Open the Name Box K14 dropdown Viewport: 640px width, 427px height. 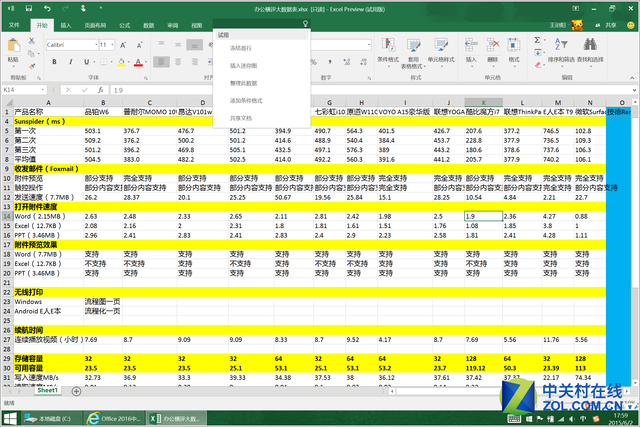[42, 89]
